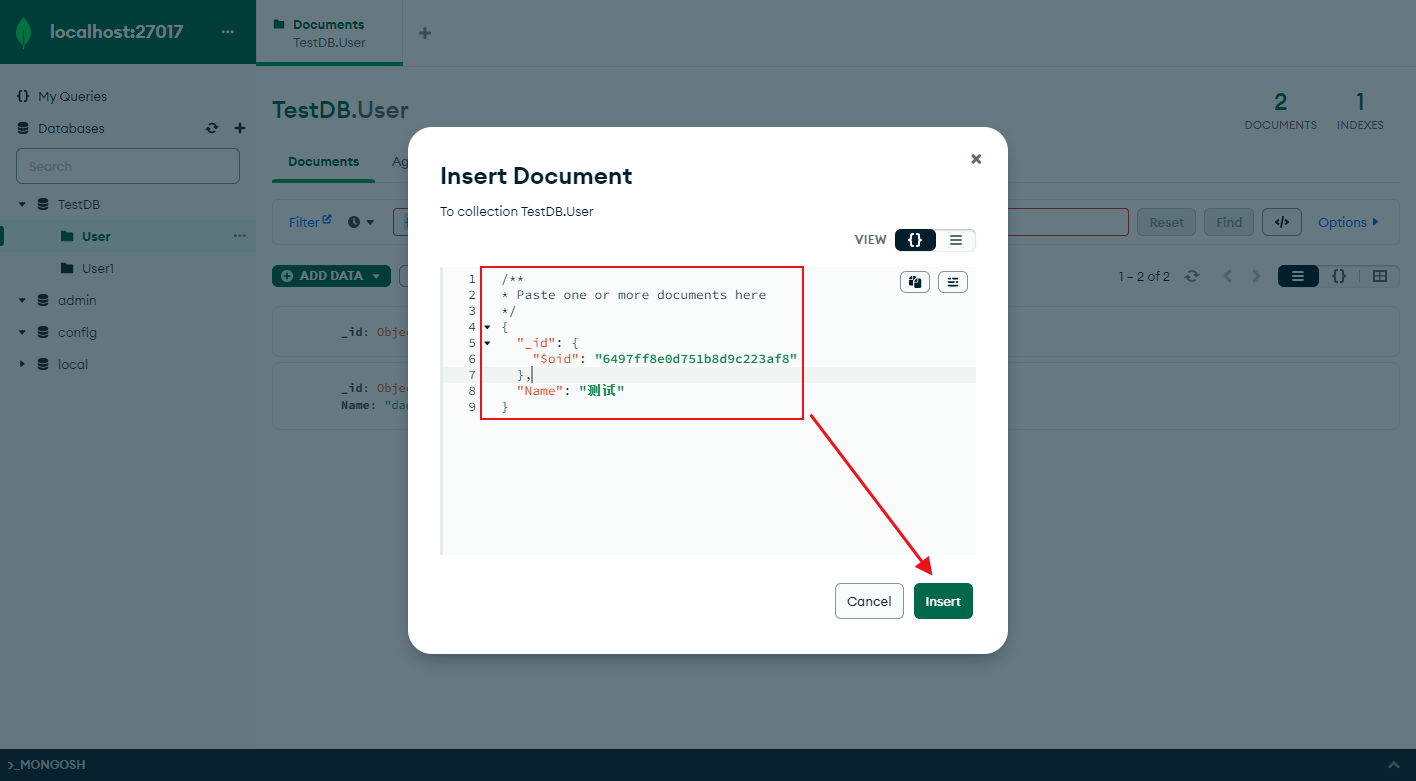Open the Filter documentation link
Viewport: 1416px width, 781px height.
310,222
